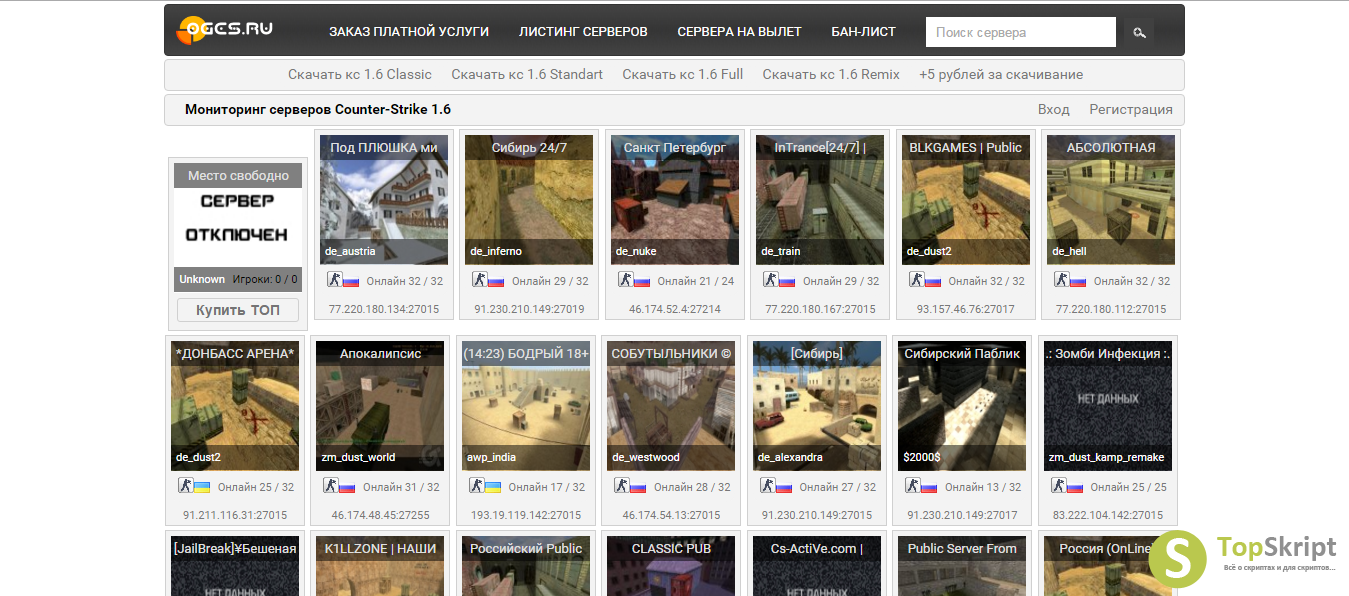Click Counter-Strike icon on СОБУТЫЛЬНИКИ server

tap(622, 486)
